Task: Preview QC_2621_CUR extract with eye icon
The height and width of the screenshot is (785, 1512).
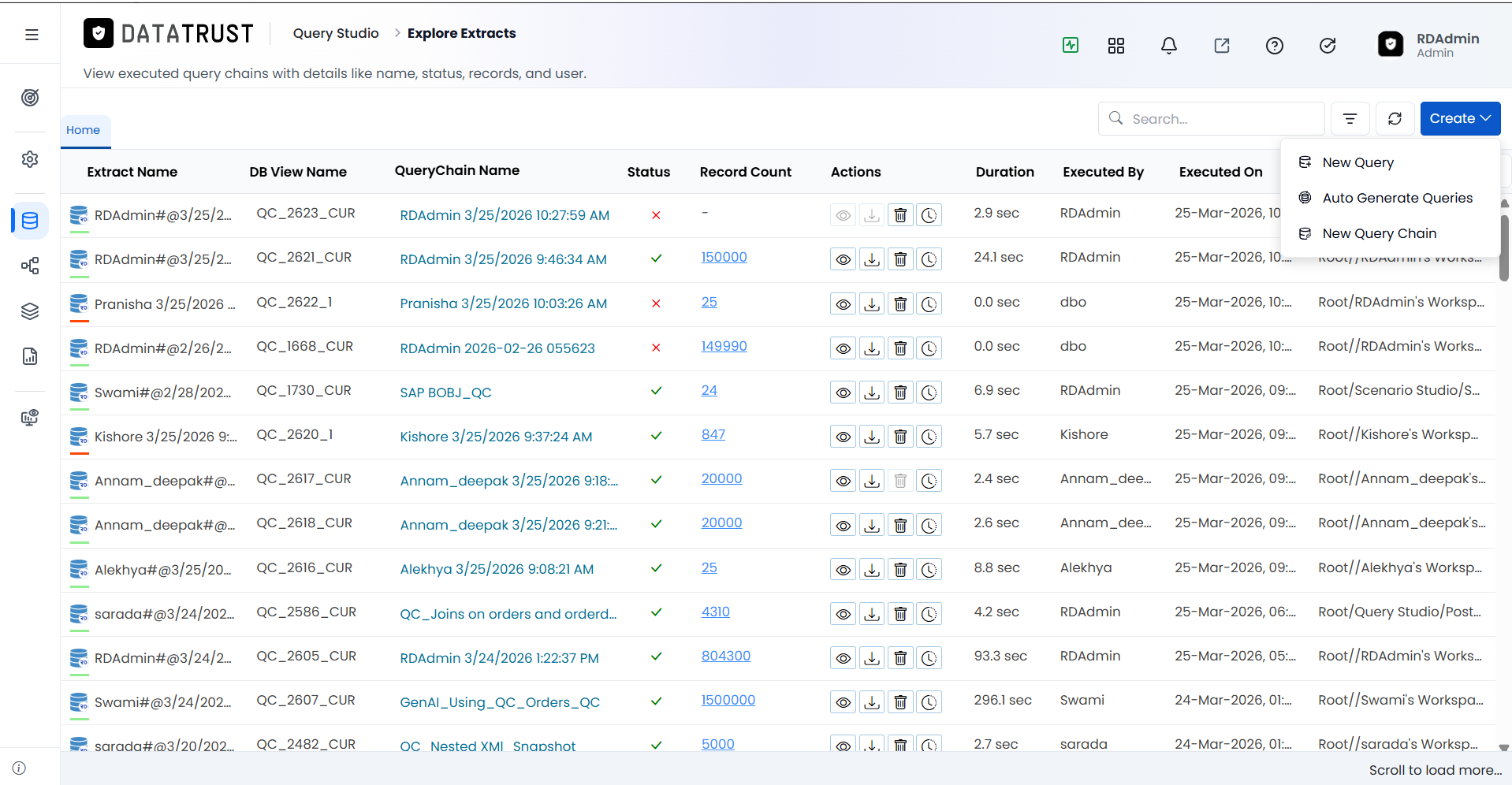Action: (844, 259)
